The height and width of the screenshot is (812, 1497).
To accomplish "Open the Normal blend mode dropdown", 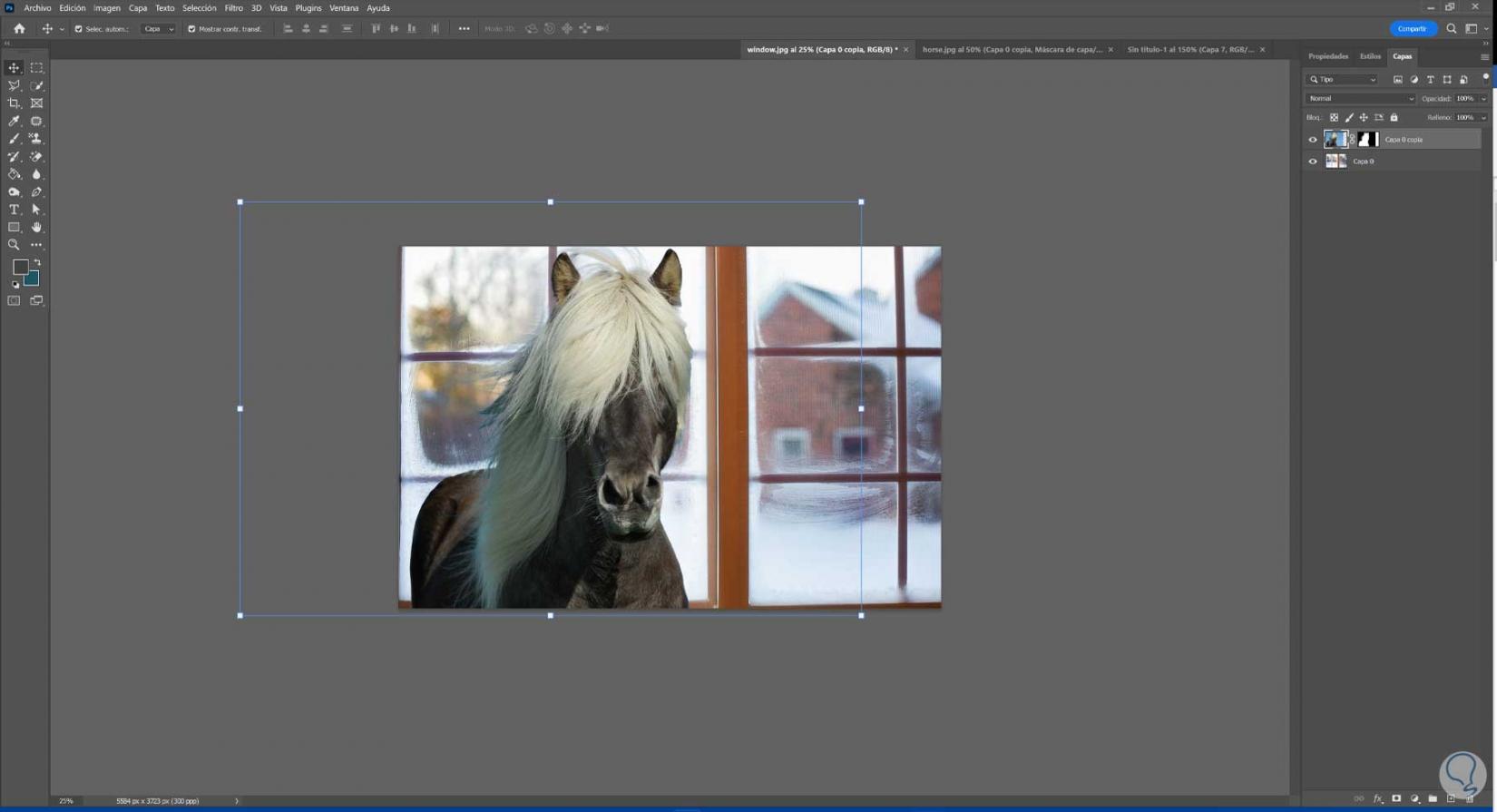I will point(1359,99).
